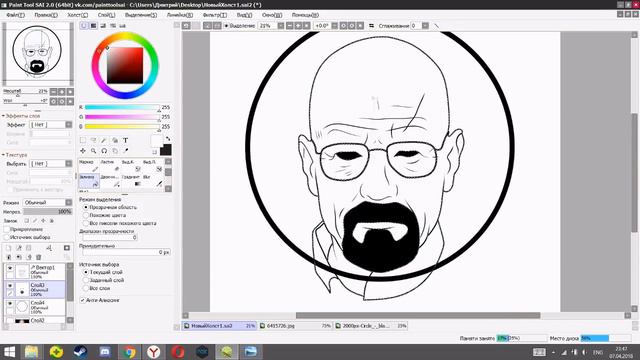
Task: Open Google Chrome from the taskbar
Action: pos(129,351)
